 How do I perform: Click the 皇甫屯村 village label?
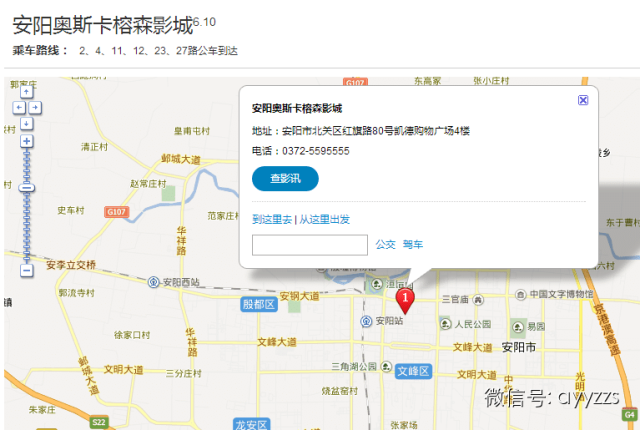pyautogui.click(x=192, y=131)
